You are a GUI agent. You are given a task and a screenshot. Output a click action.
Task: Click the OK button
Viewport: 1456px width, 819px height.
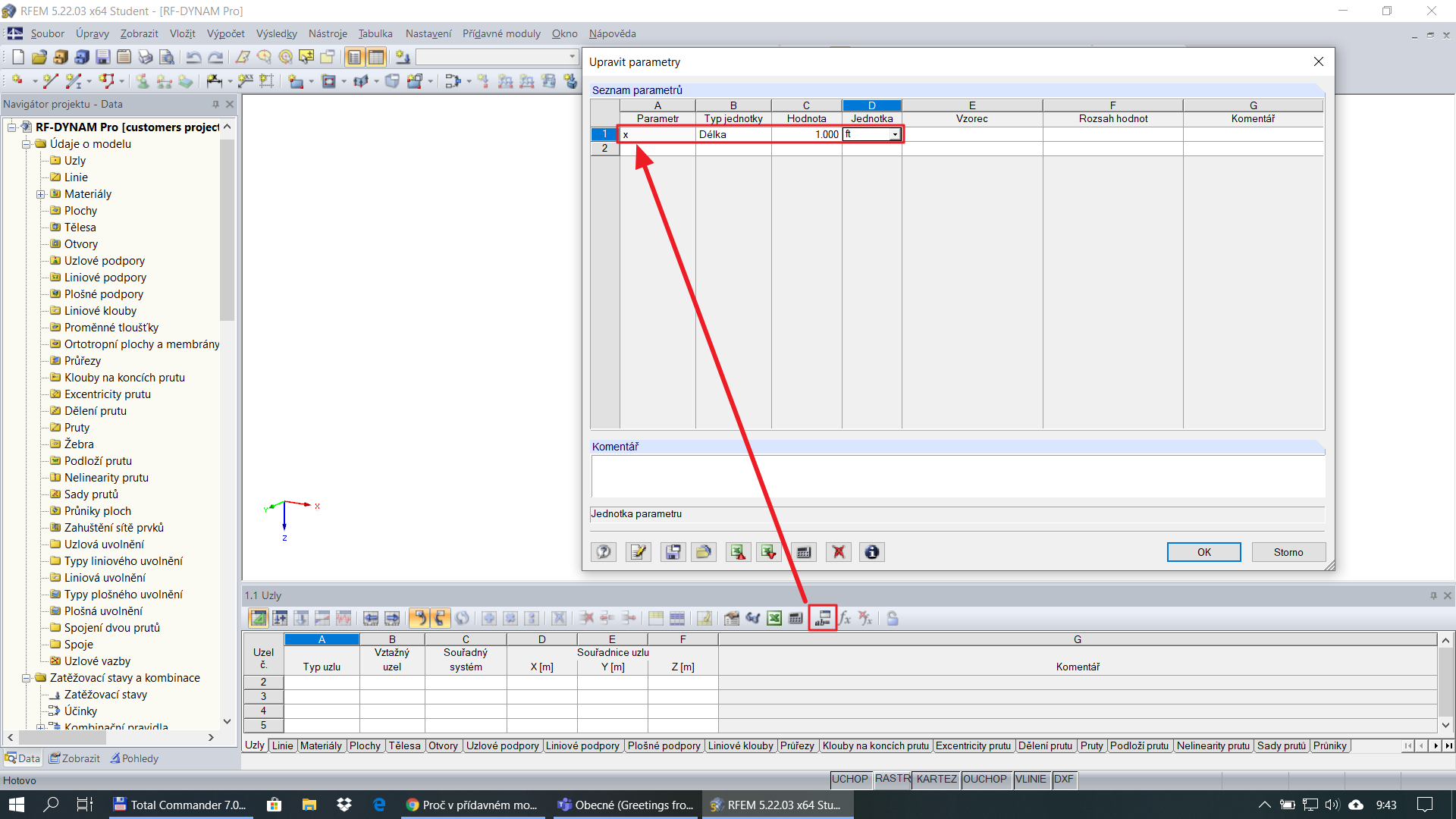[x=1203, y=552]
